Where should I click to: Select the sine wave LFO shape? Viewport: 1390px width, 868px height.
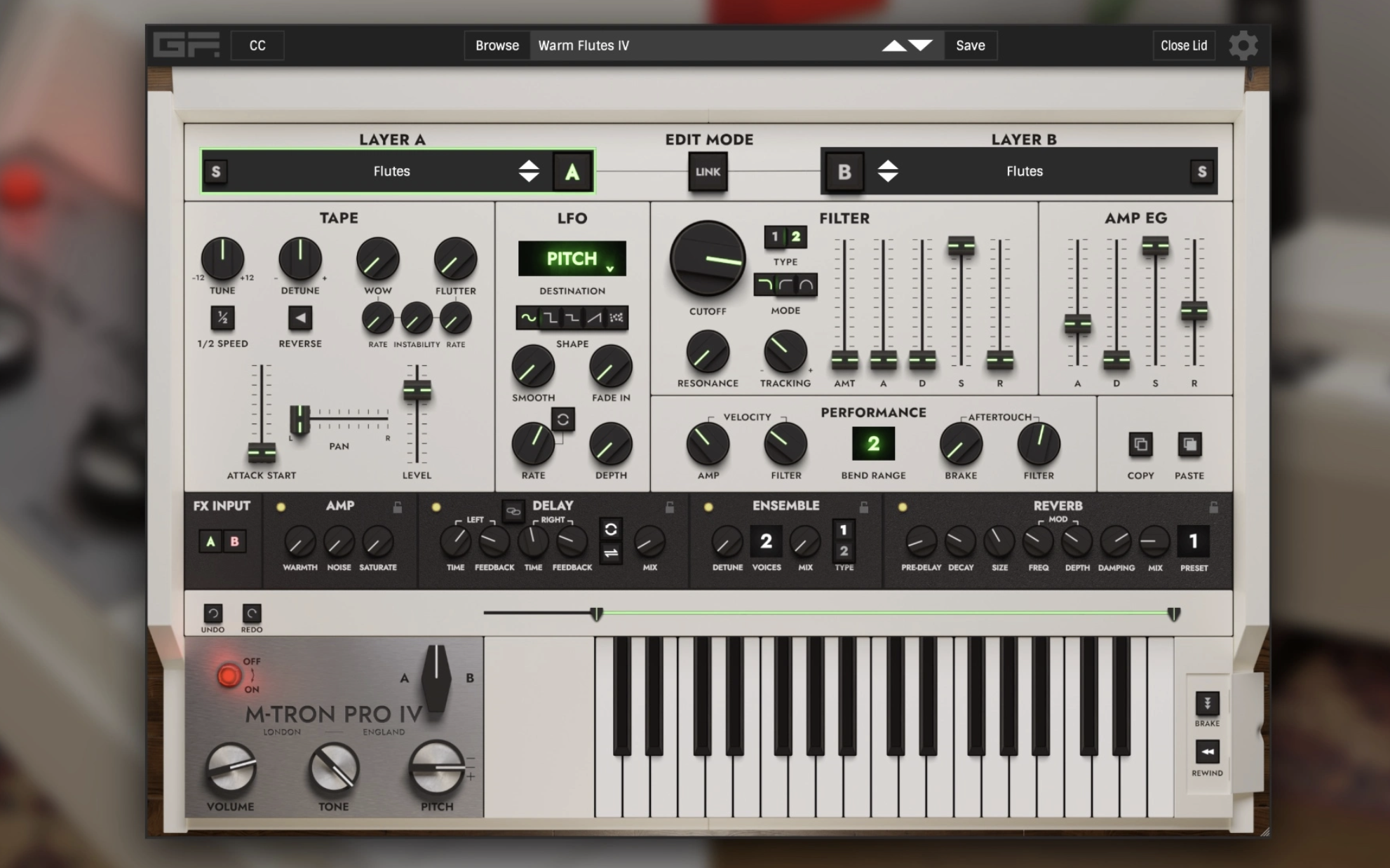(528, 318)
